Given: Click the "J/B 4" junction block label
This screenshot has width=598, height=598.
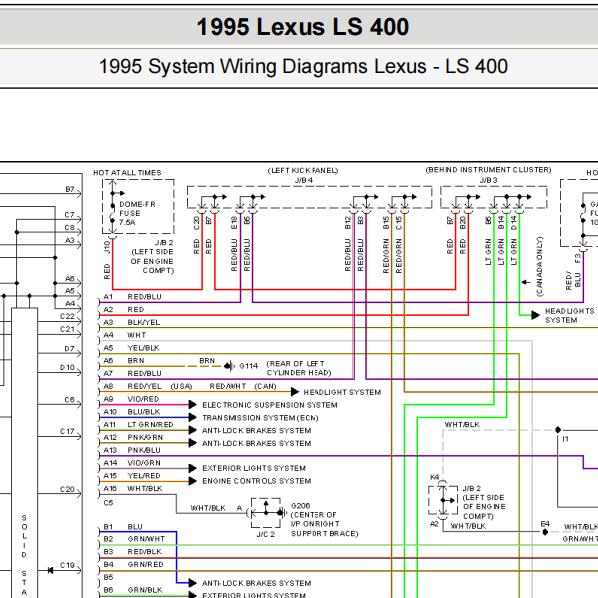Looking at the screenshot, I should pyautogui.click(x=304, y=180).
